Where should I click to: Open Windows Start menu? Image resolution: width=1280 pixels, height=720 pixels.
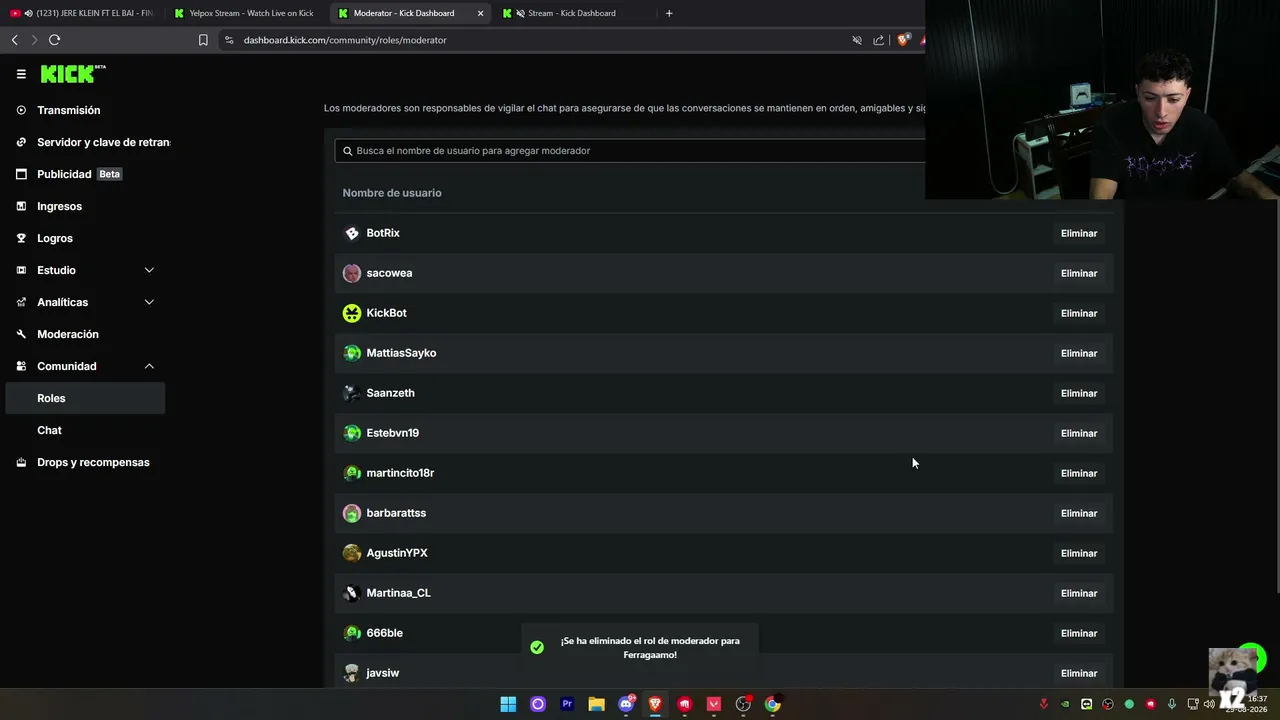508,704
